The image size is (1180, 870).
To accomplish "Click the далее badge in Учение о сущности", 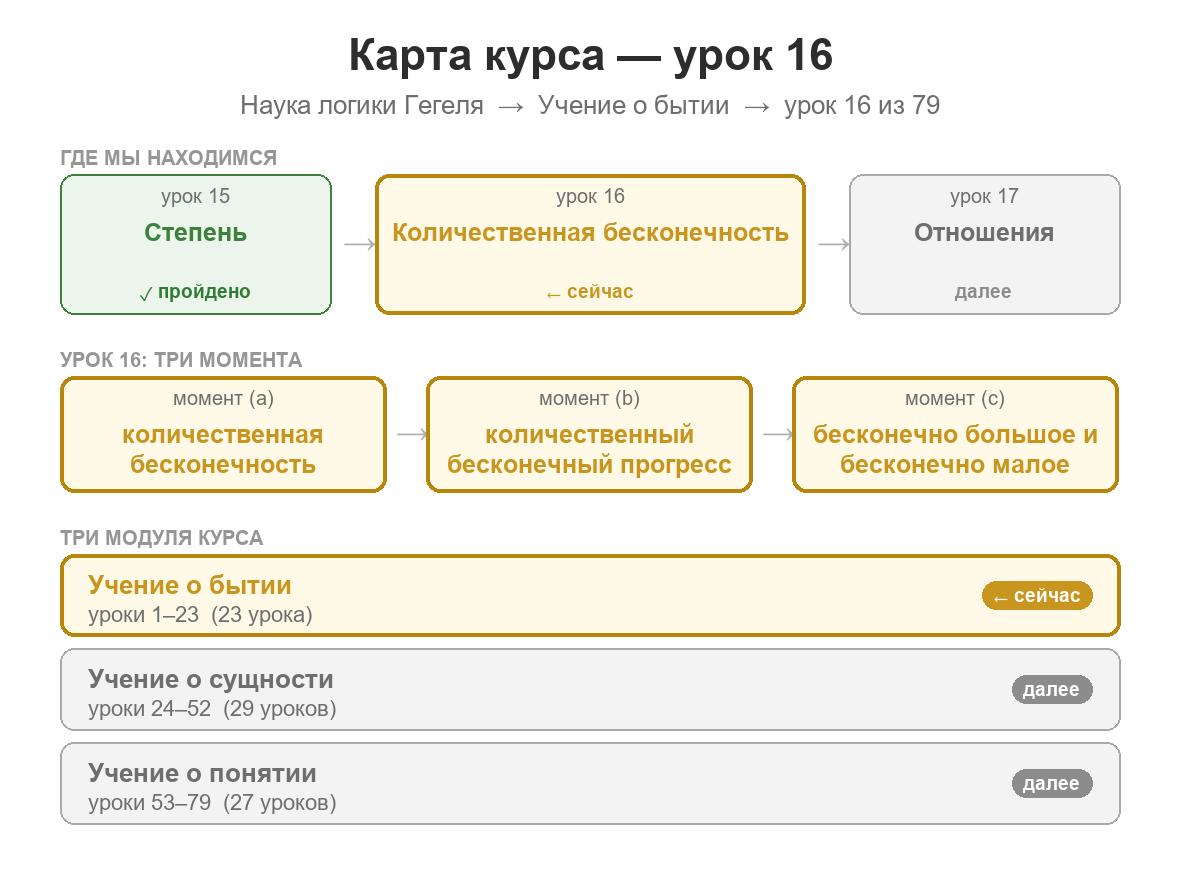I will coord(1051,689).
